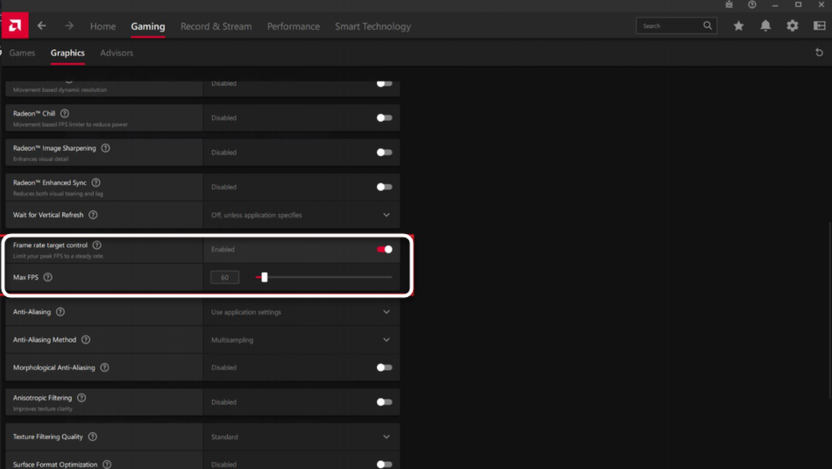Viewport: 832px width, 469px height.
Task: Open the Performance tab
Action: click(x=293, y=26)
